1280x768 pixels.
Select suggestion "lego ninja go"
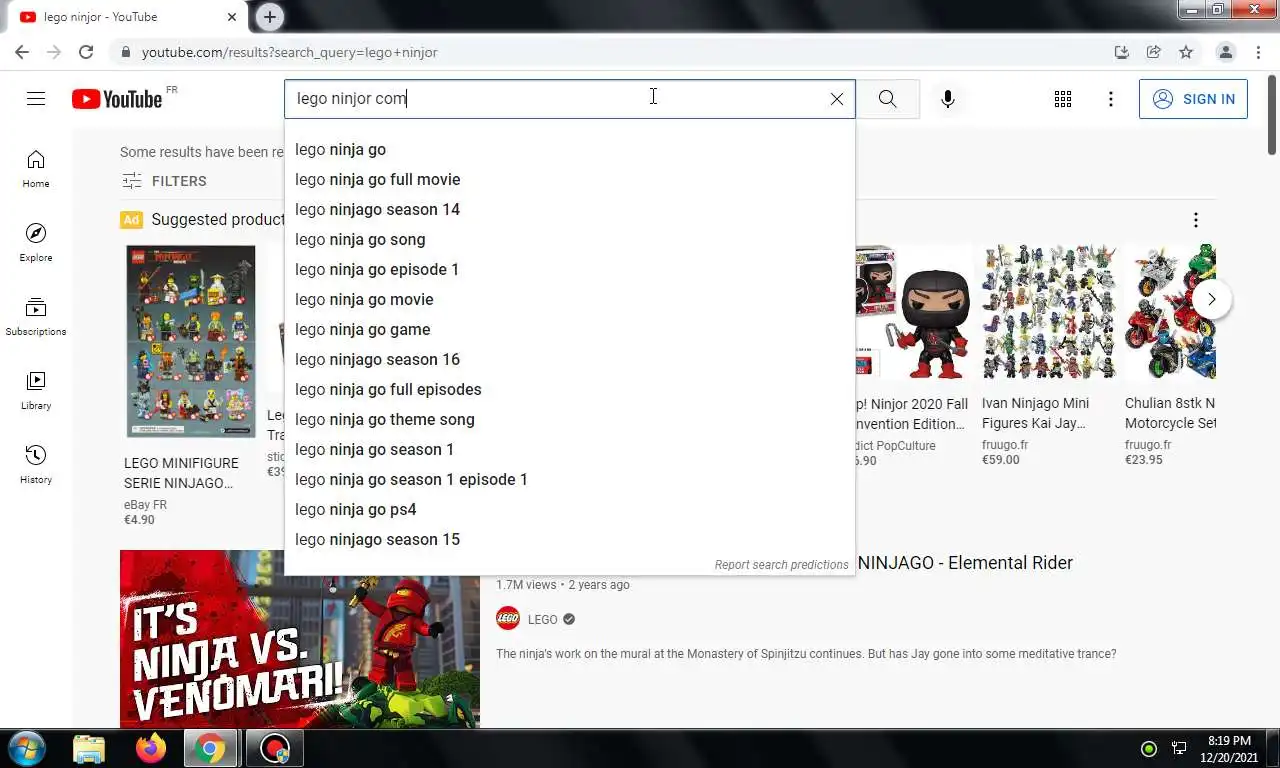569,149
